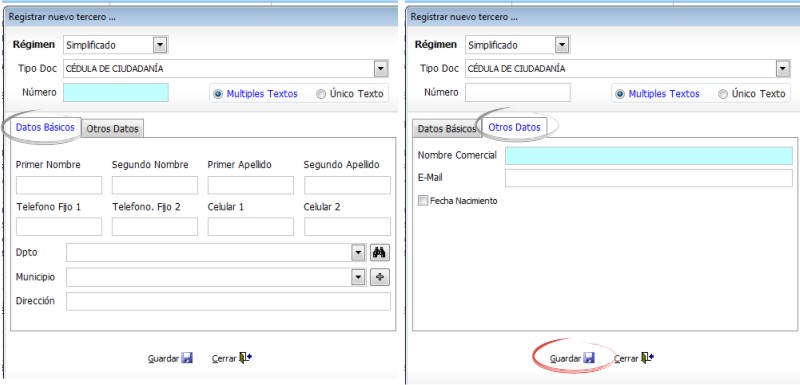Image resolution: width=800 pixels, height=385 pixels.
Task: Click the Segundo Apellido input field
Action: tap(347, 185)
